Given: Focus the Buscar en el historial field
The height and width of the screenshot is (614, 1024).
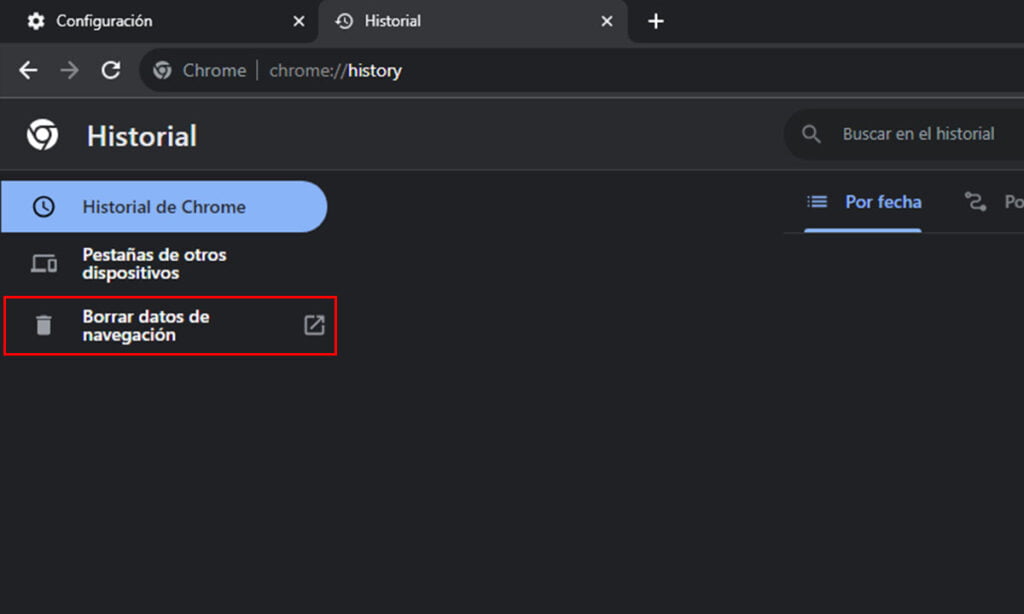Looking at the screenshot, I should coord(904,134).
